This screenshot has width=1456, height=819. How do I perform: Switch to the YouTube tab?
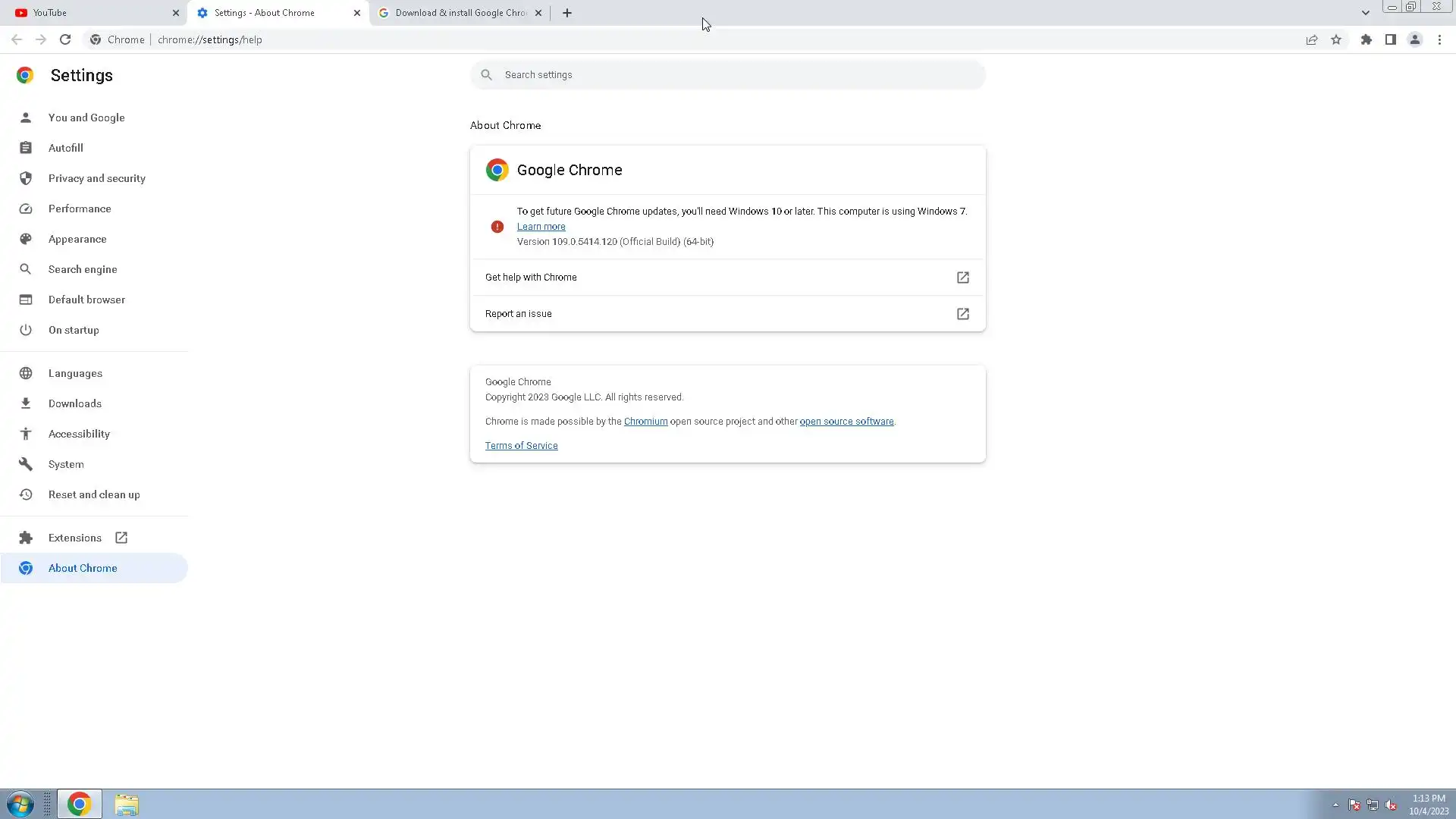91,13
